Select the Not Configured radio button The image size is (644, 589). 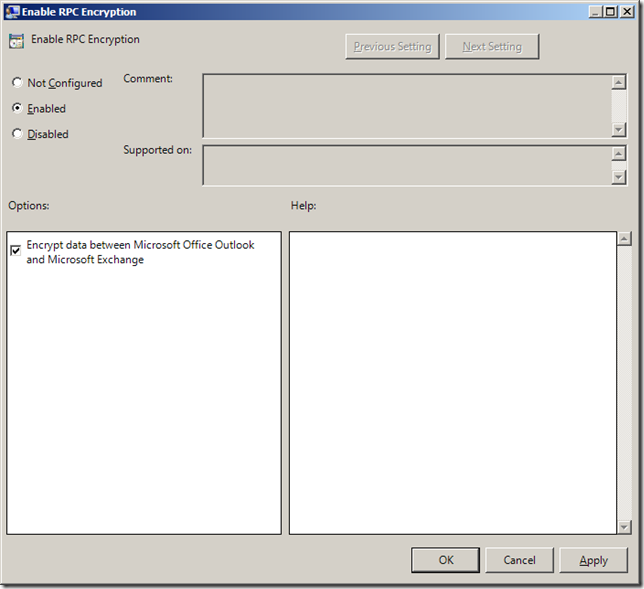click(x=17, y=83)
